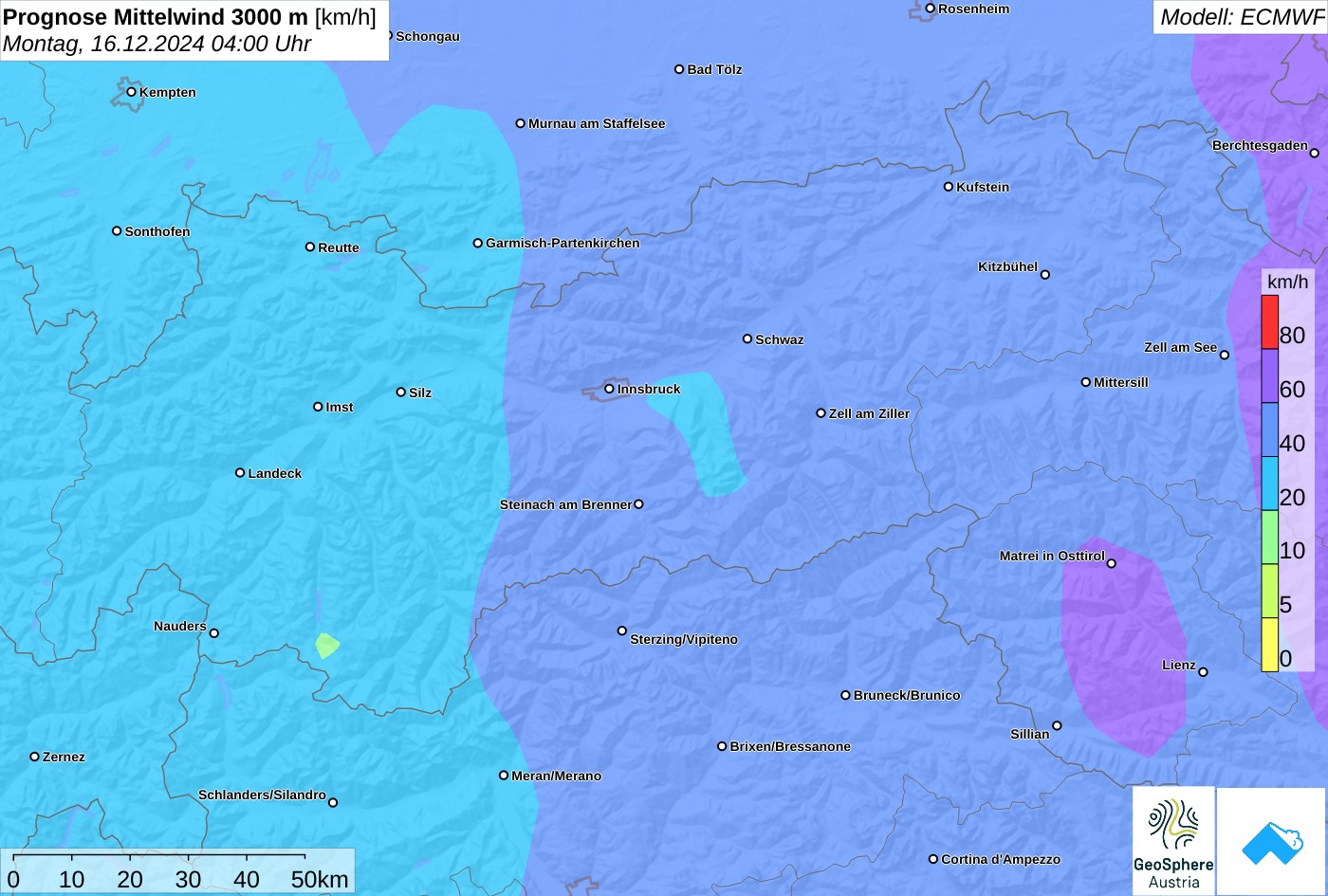Click the Bruneck/Brunico marker dot
The image size is (1328, 896).
(x=846, y=695)
